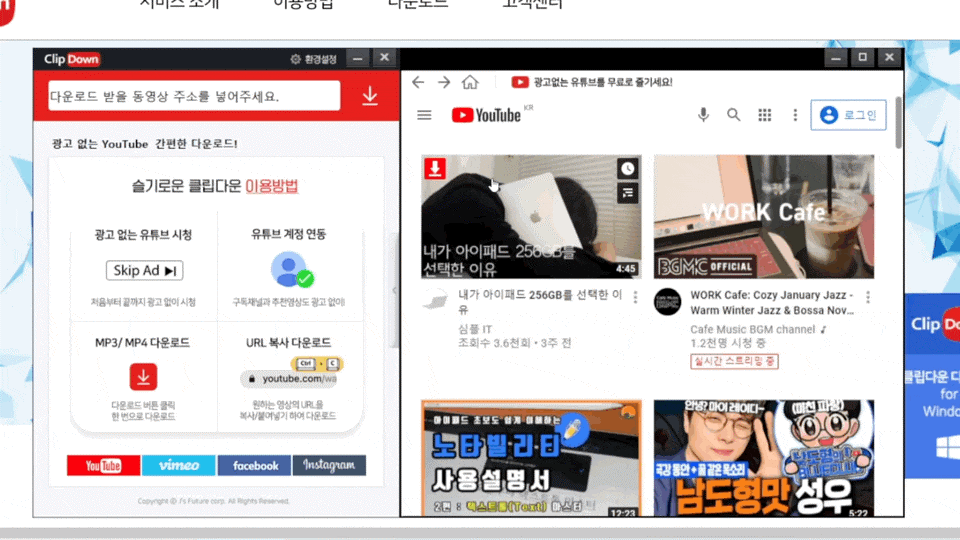This screenshot has width=960, height=540.
Task: Click the YouTube site button in ClipDown
Action: pyautogui.click(x=103, y=465)
